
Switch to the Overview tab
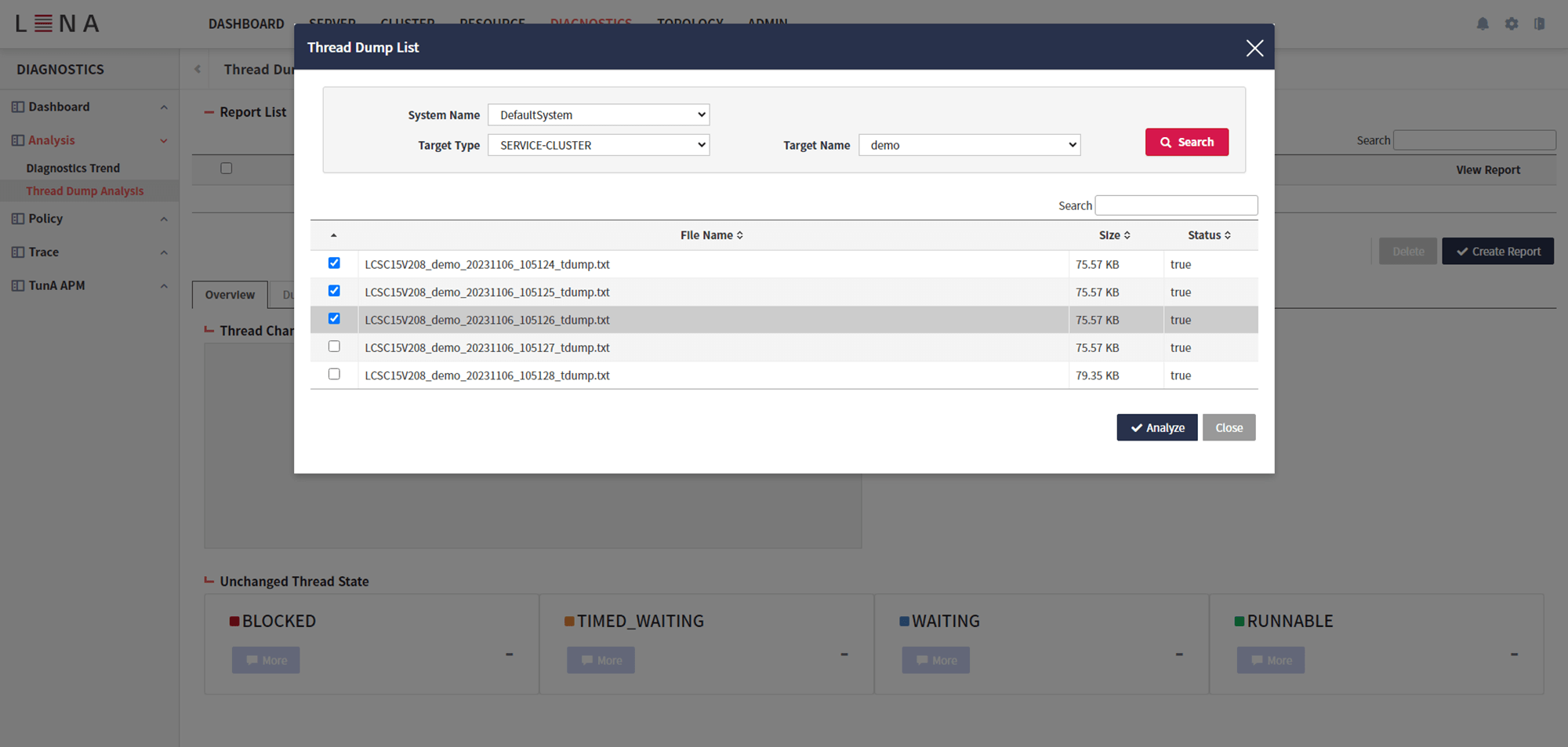coord(229,295)
